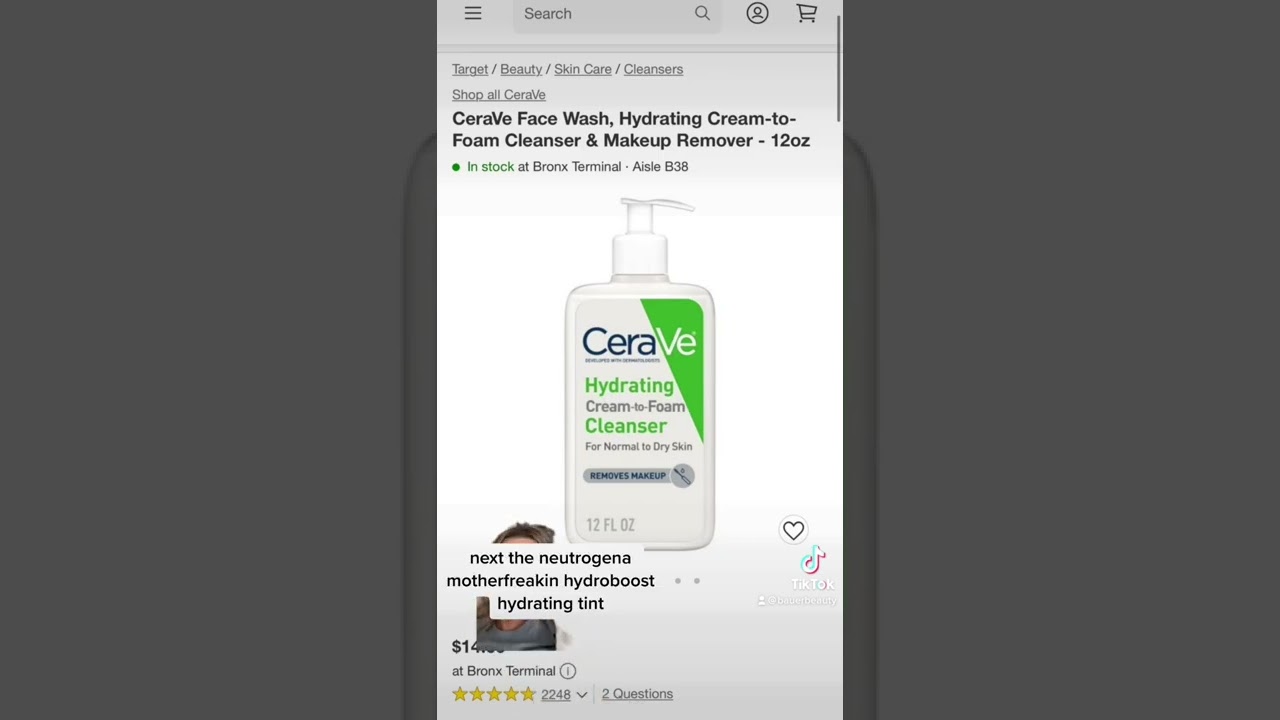
Task: Select the last image carousel dot
Action: (697, 580)
